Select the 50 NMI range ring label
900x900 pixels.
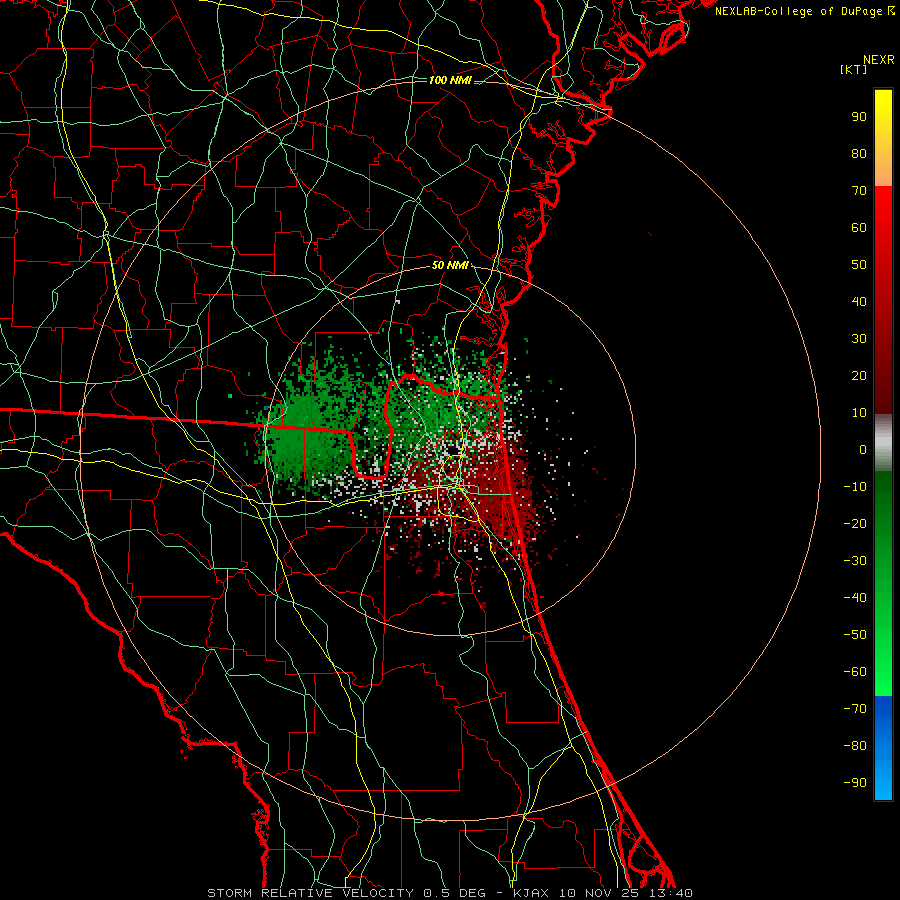450,265
